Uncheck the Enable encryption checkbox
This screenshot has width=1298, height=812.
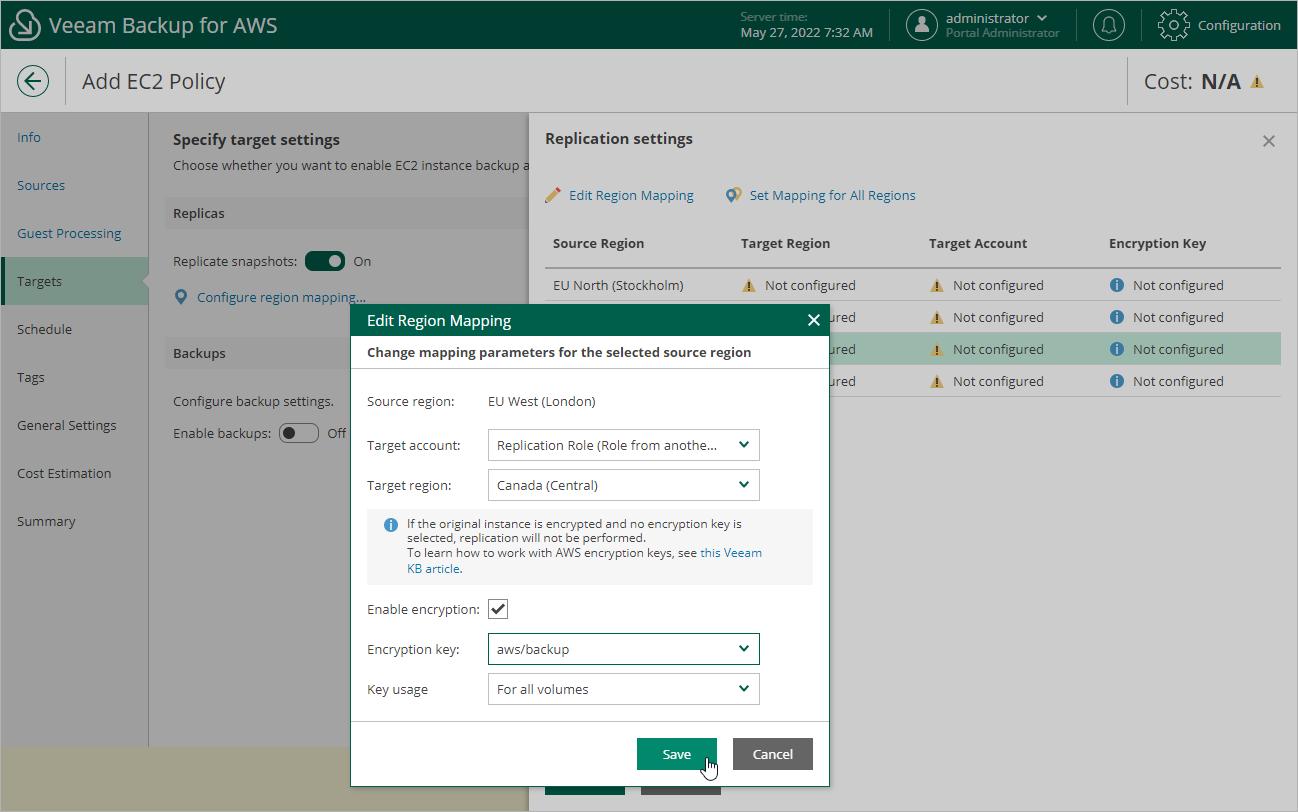pos(497,608)
